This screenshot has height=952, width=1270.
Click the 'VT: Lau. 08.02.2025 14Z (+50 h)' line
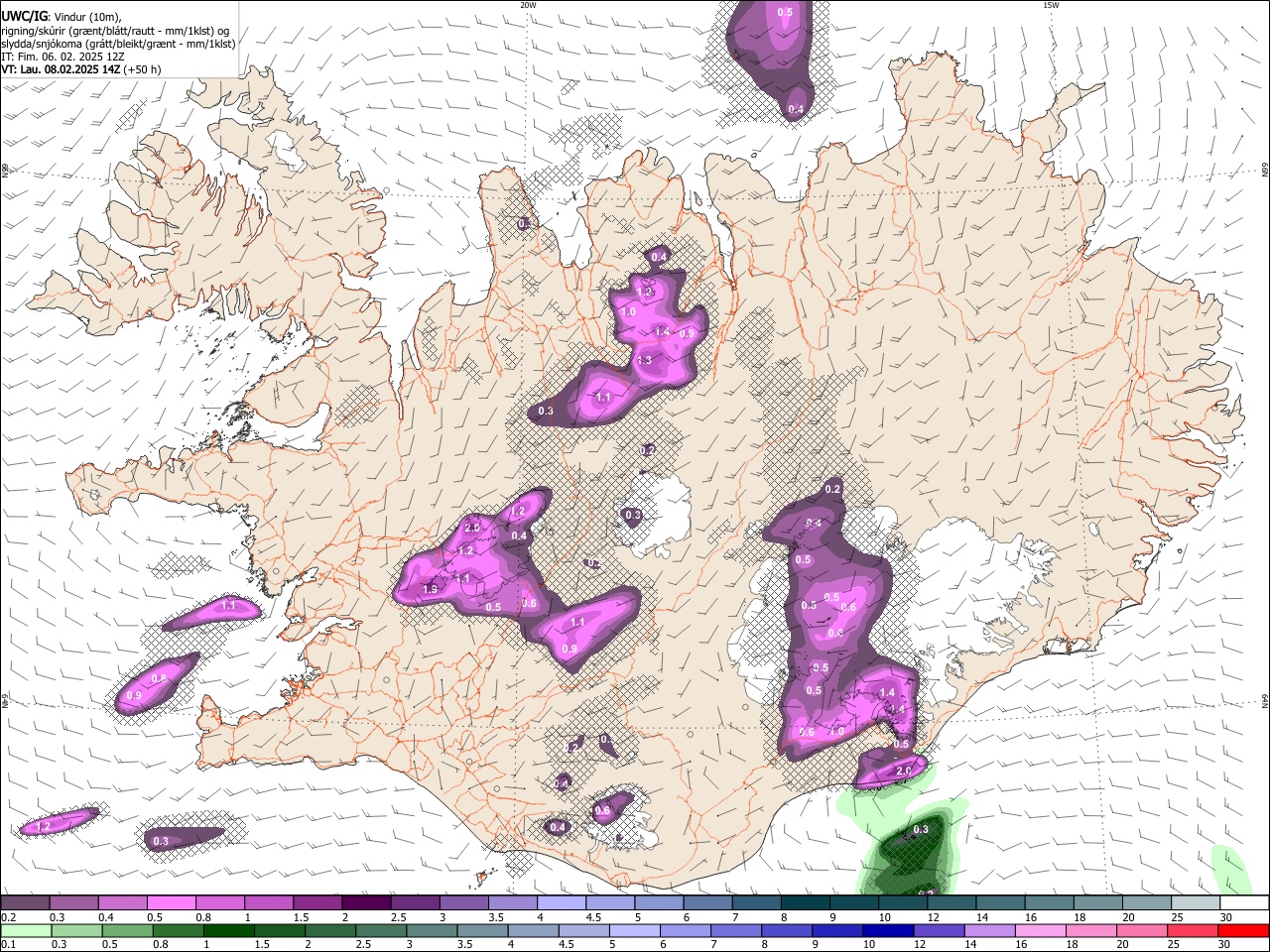click(x=80, y=69)
